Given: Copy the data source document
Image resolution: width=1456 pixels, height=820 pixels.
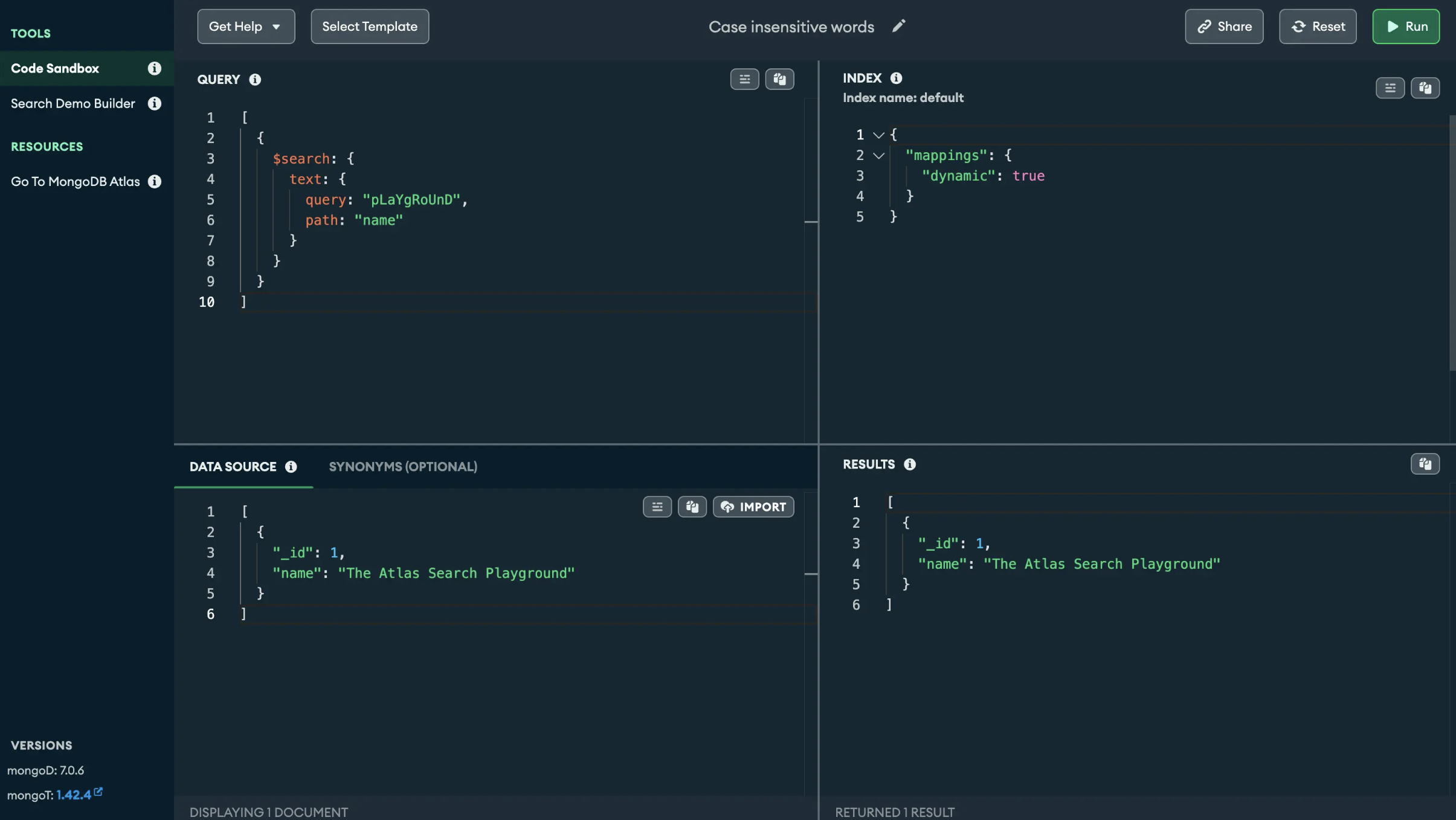Looking at the screenshot, I should [x=692, y=507].
